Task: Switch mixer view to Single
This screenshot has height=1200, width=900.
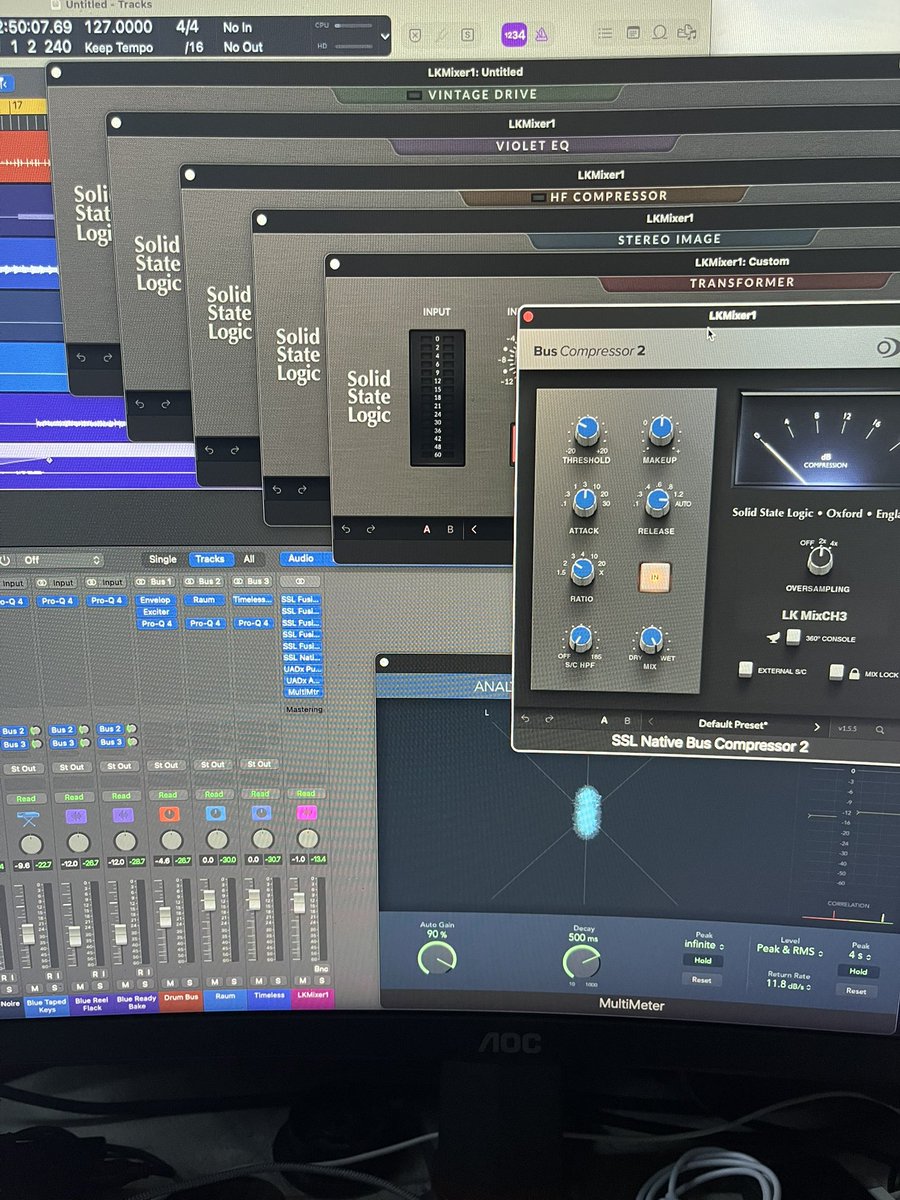Action: click(162, 559)
